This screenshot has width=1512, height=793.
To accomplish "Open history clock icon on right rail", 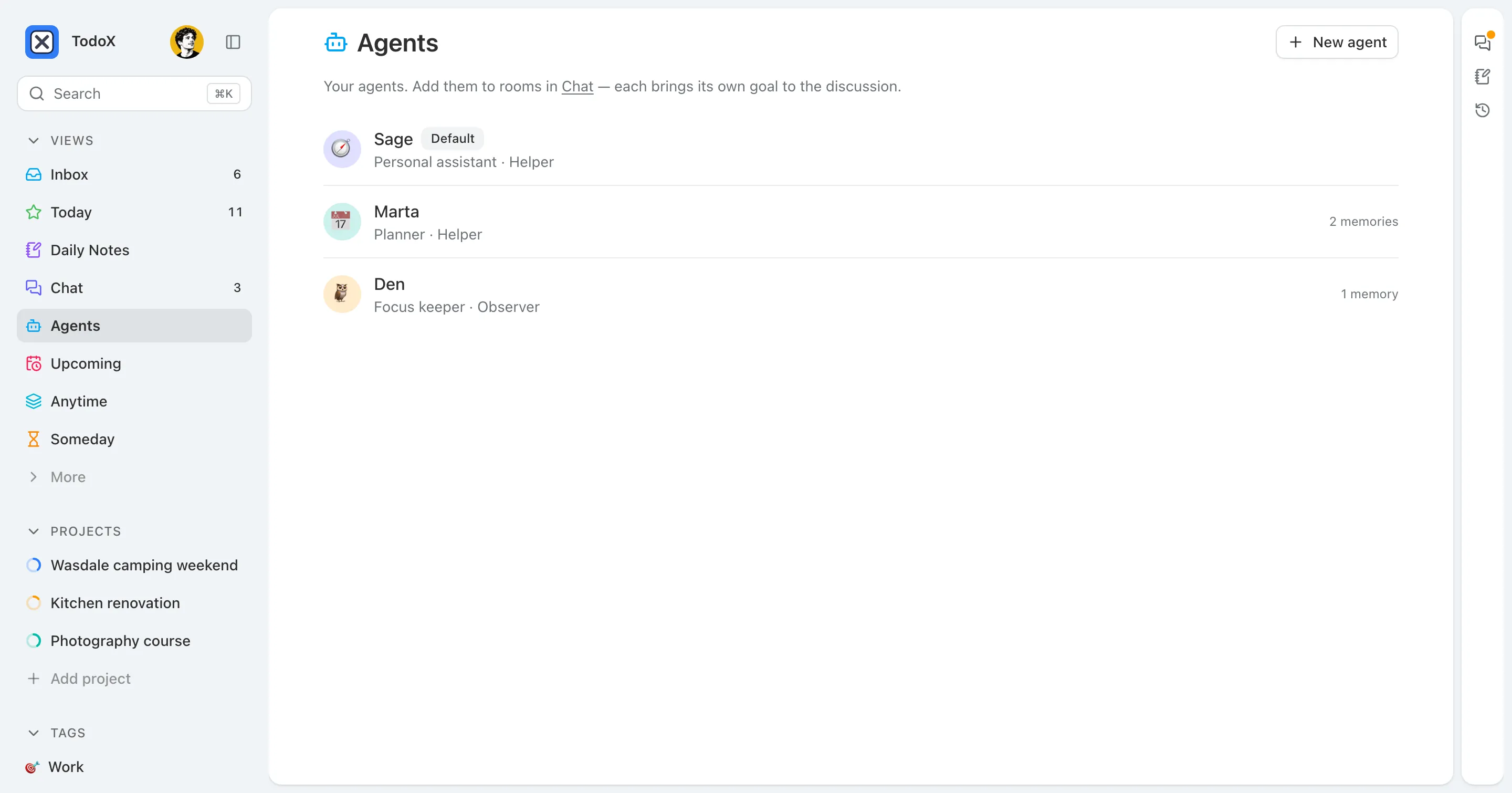I will pyautogui.click(x=1483, y=110).
